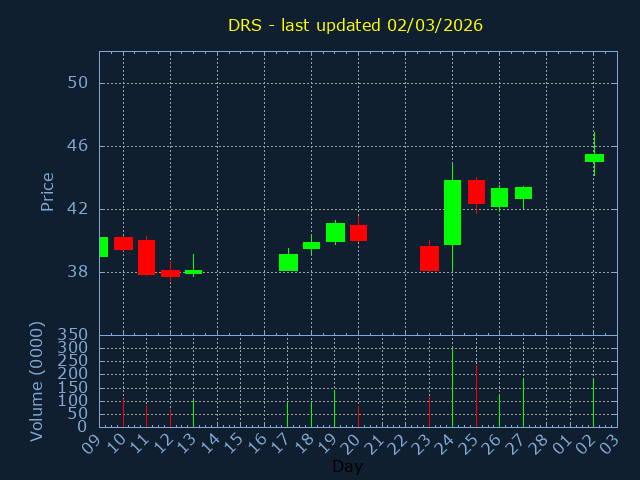Viewport: 640px width, 480px height.
Task: Click the 50 price tick label
Action: (x=77, y=83)
